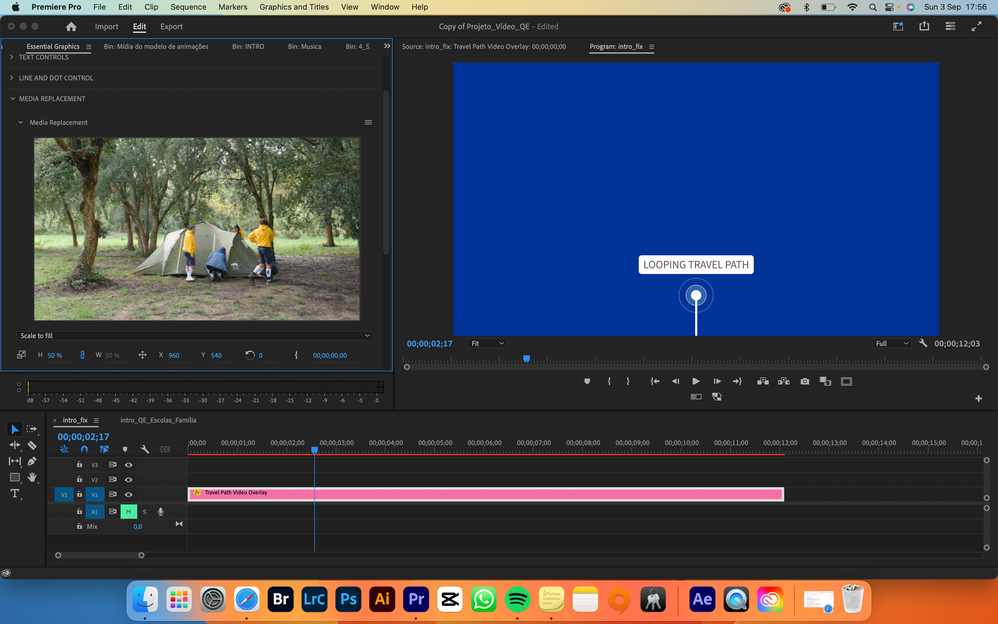
Task: Switch to intro_QE_Escolas_Familia sequence tab
Action: click(158, 421)
